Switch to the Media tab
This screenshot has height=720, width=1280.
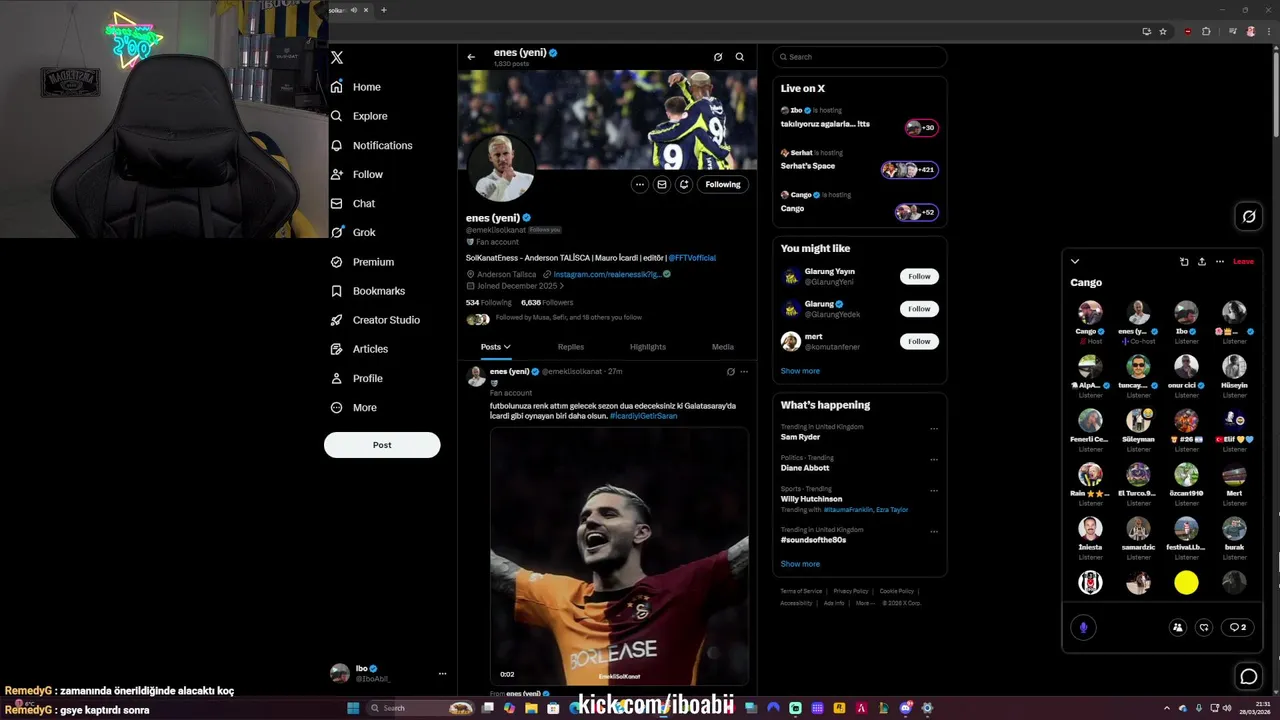click(723, 347)
